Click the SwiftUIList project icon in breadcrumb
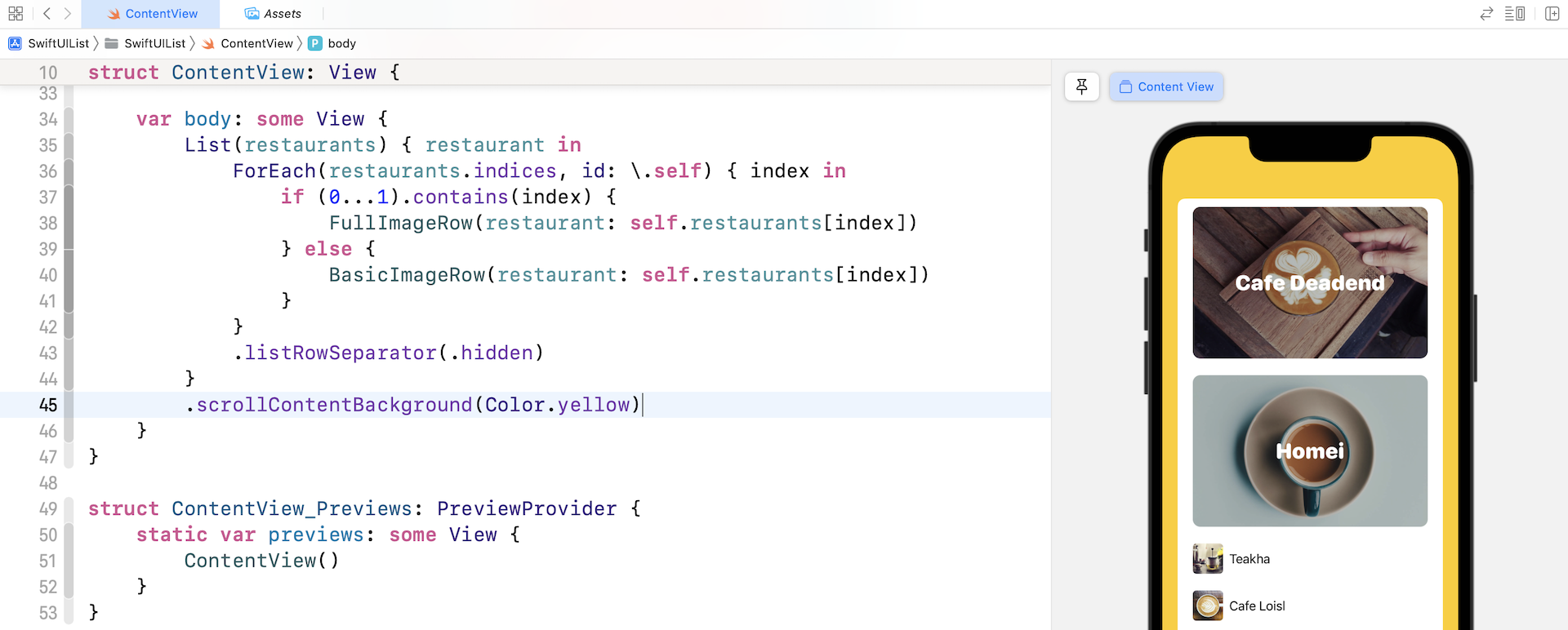The width and height of the screenshot is (1568, 630). [x=15, y=43]
